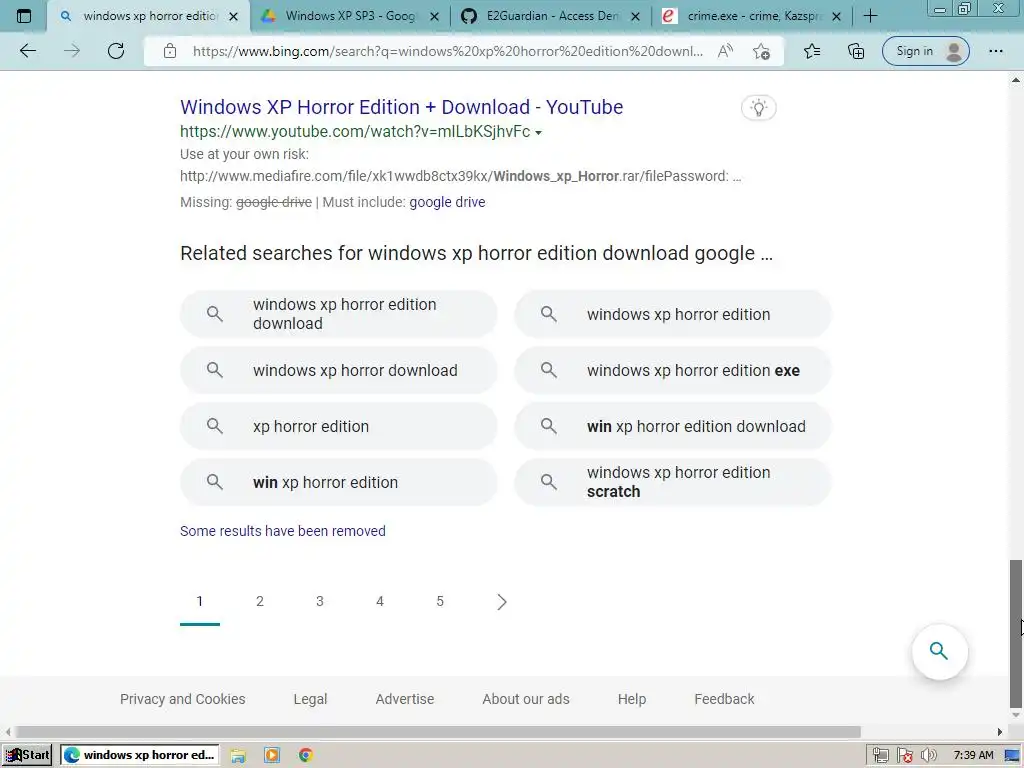Open Windows XP Horror Edition YouTube result
This screenshot has width=1024, height=768.
coord(402,107)
